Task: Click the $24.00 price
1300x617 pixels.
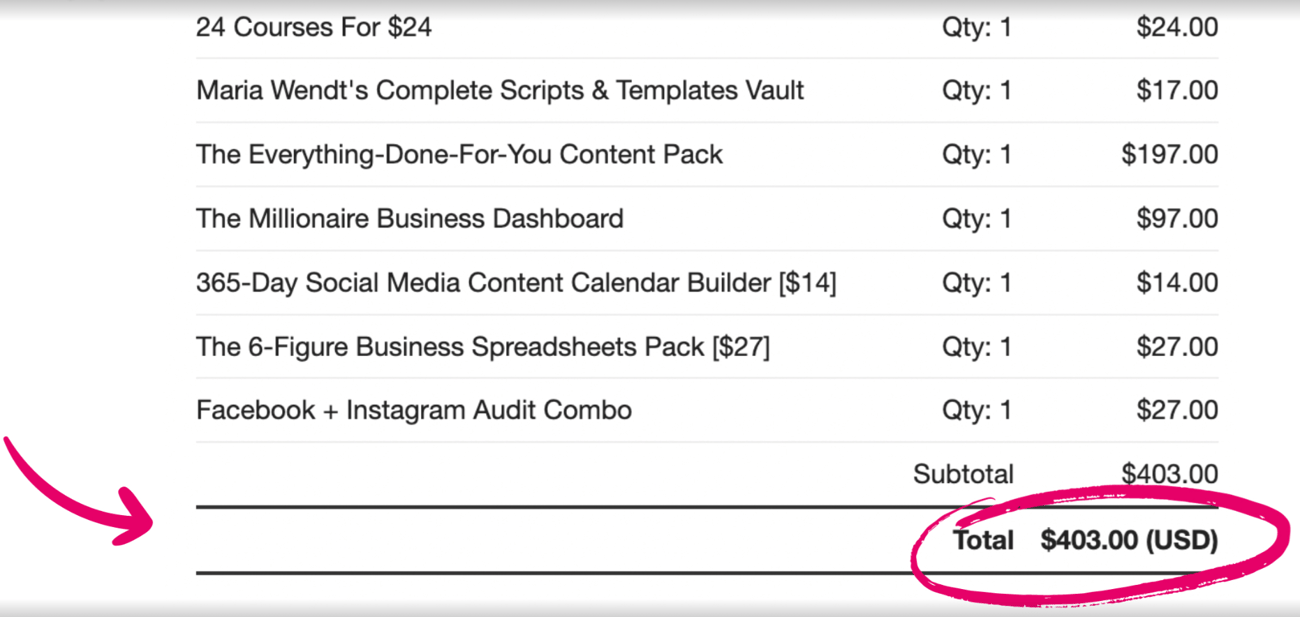Action: (1177, 27)
